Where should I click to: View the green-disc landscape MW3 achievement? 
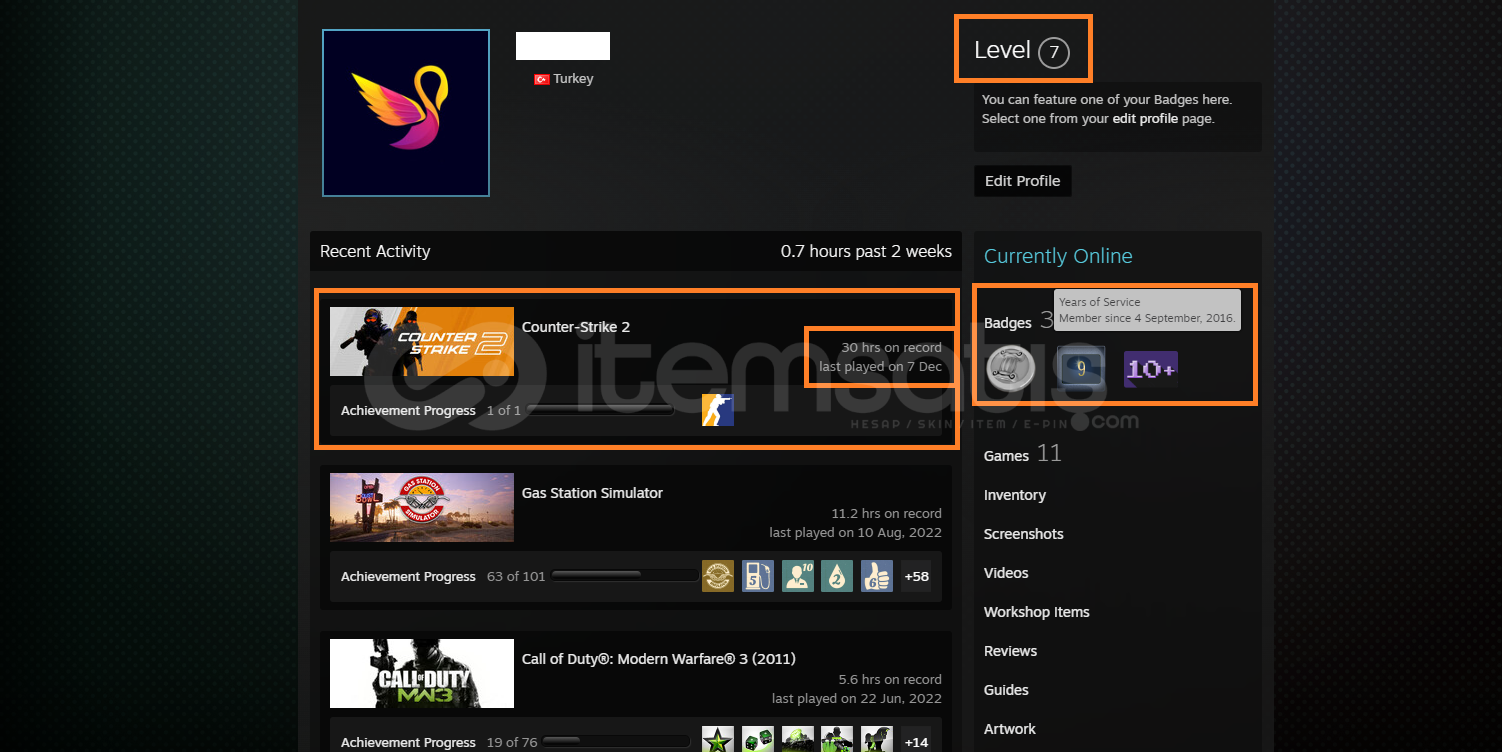798,741
